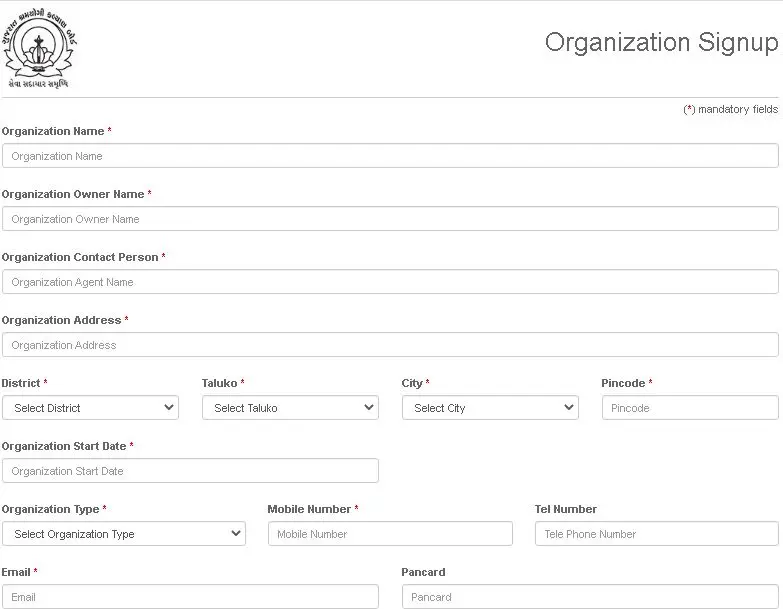Image resolution: width=783 pixels, height=609 pixels.
Task: Focus the Organization Name input field
Action: 390,156
